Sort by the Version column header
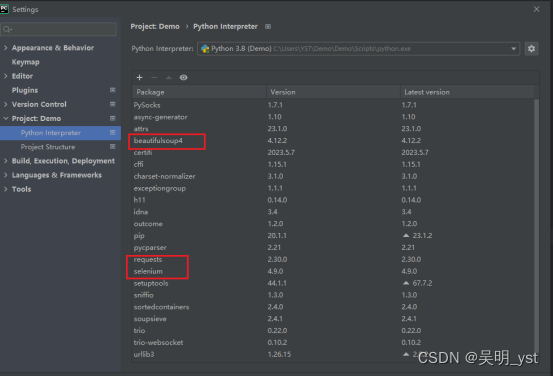 tap(333, 92)
